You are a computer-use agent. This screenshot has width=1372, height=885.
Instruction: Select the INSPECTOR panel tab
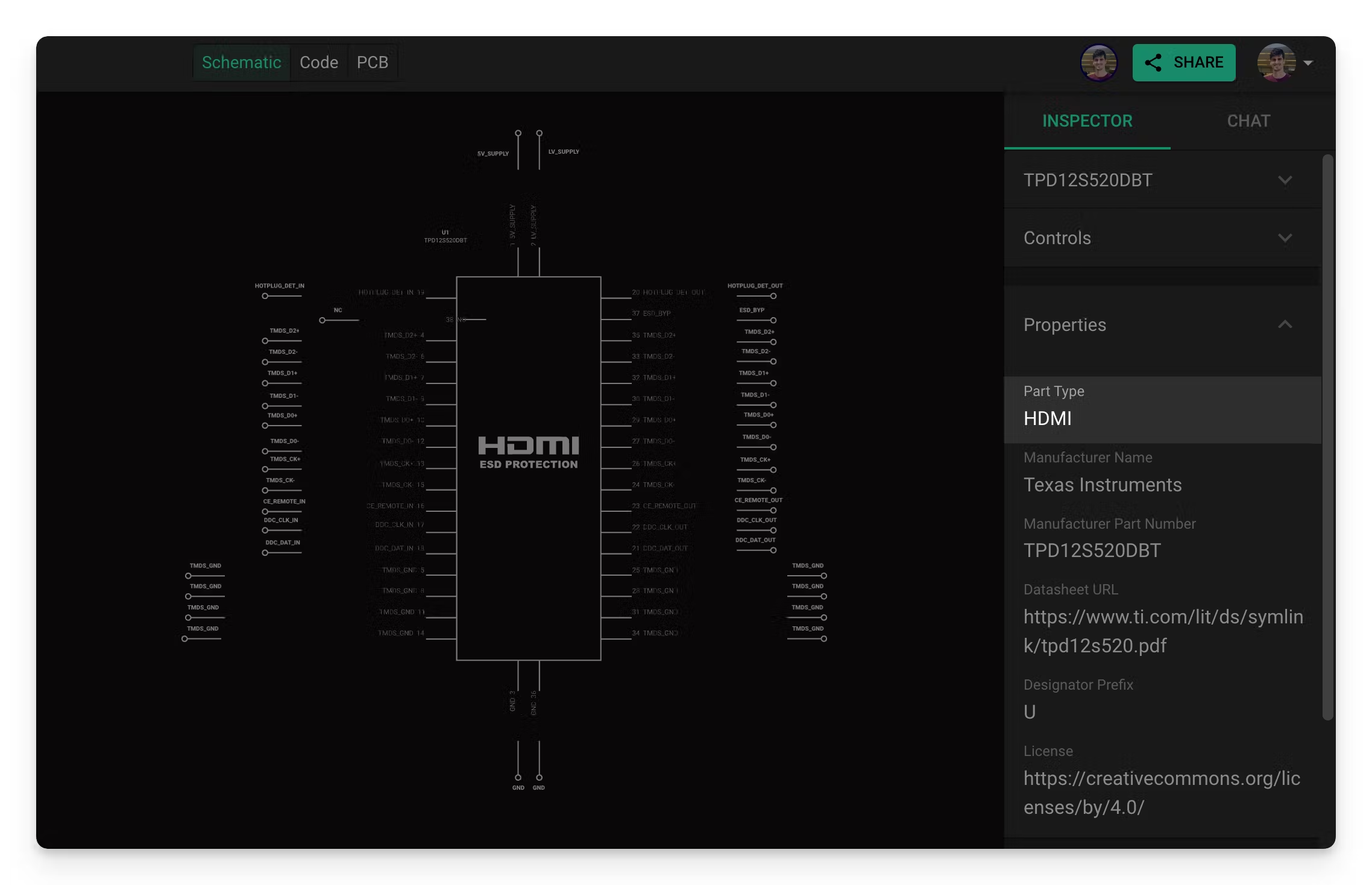pyautogui.click(x=1087, y=121)
